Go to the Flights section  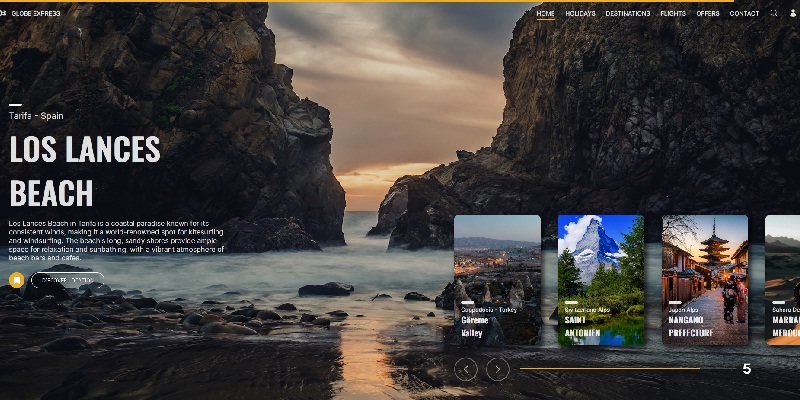(673, 14)
